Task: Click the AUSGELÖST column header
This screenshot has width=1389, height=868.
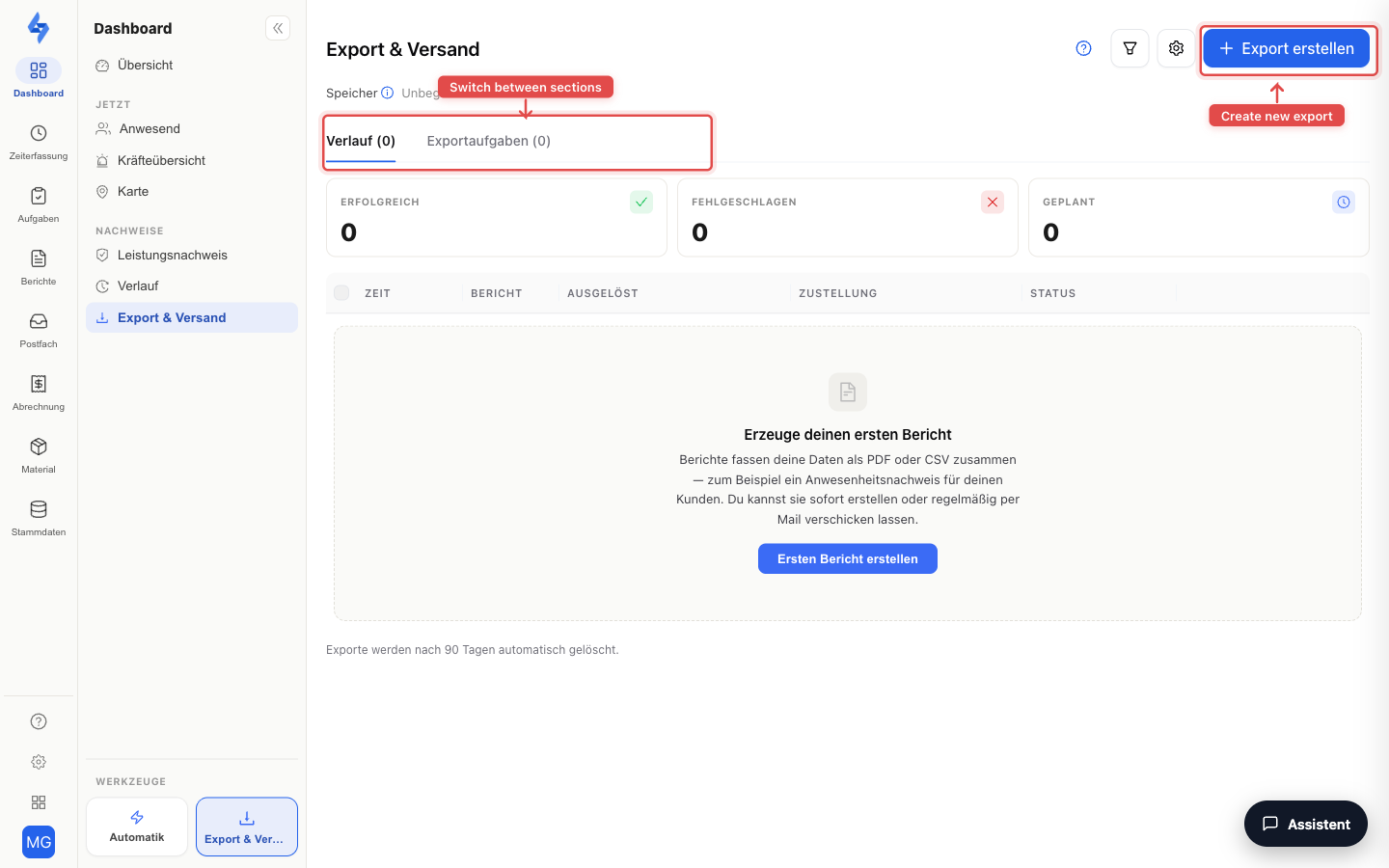Action: coord(603,293)
